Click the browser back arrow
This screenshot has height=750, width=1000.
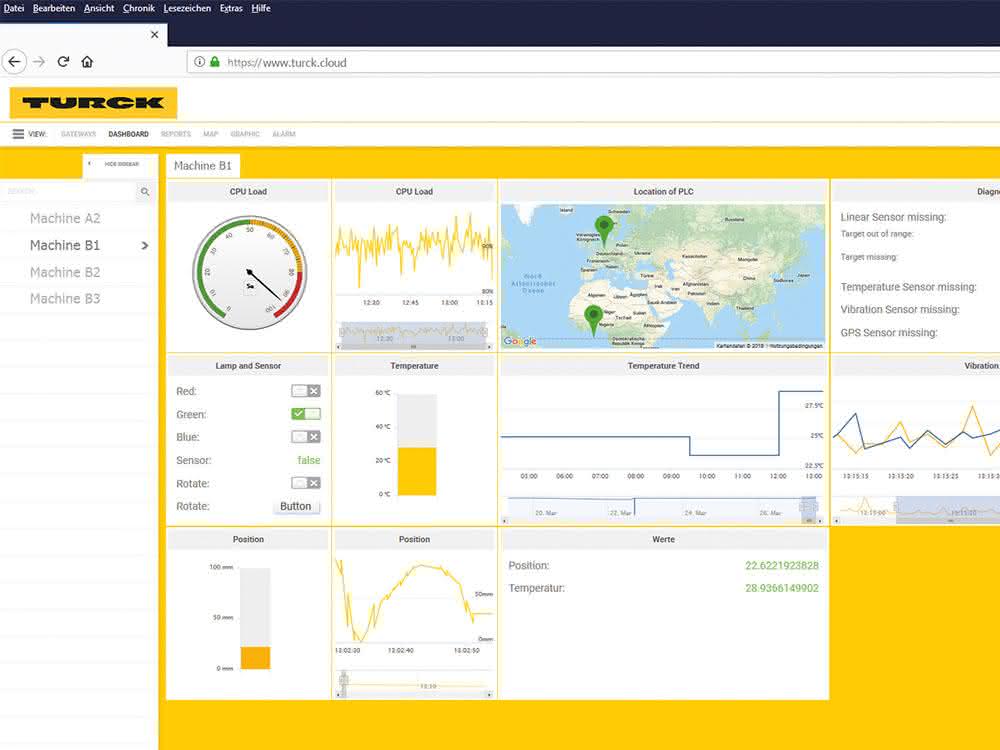pos(14,62)
